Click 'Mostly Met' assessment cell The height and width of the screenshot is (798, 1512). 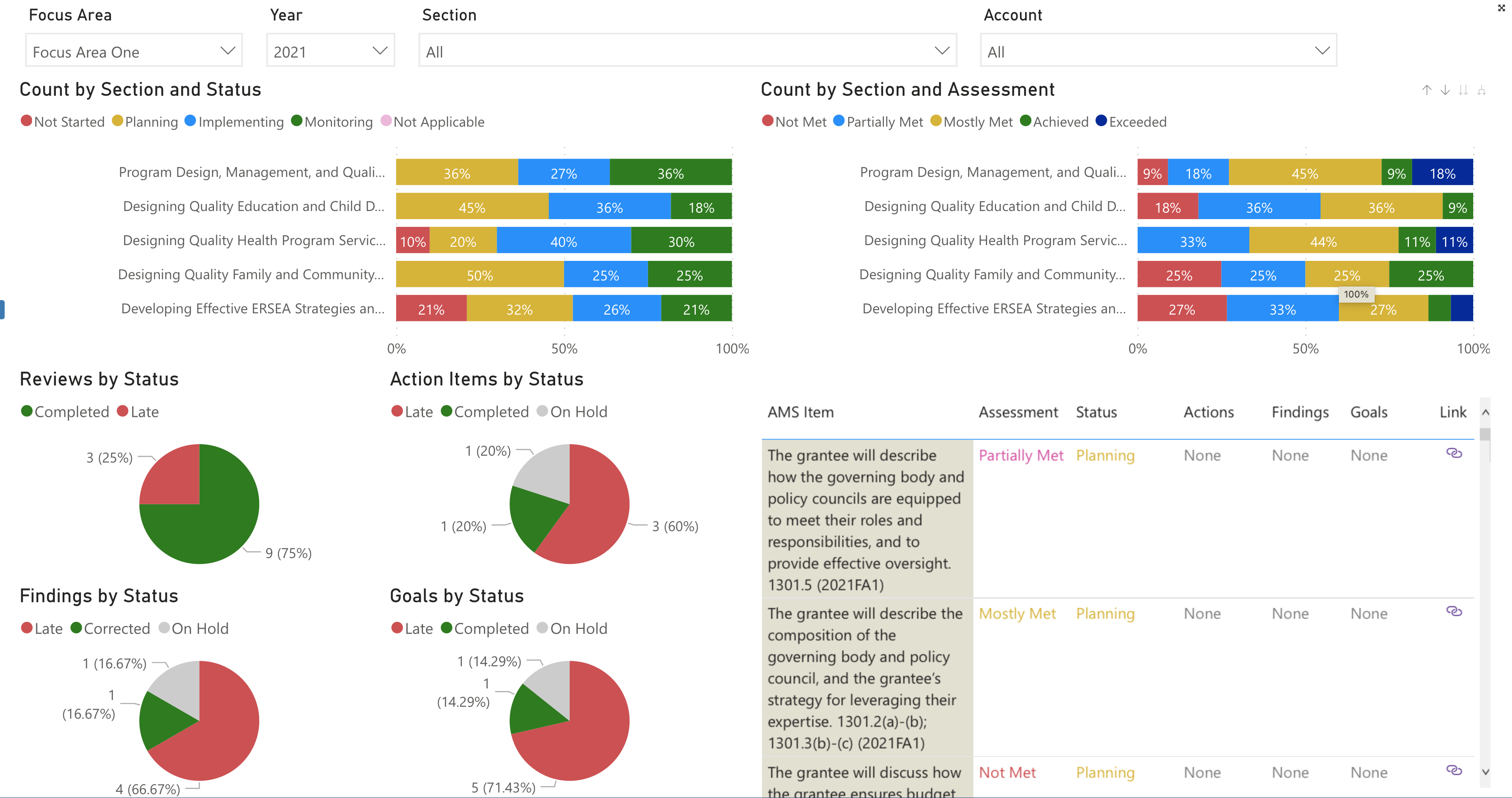point(1017,614)
